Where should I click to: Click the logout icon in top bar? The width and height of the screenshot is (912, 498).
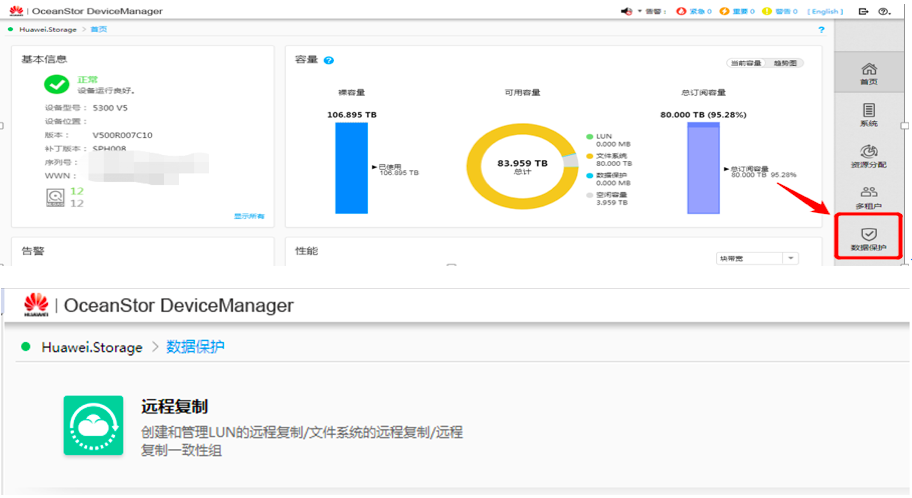pos(863,11)
